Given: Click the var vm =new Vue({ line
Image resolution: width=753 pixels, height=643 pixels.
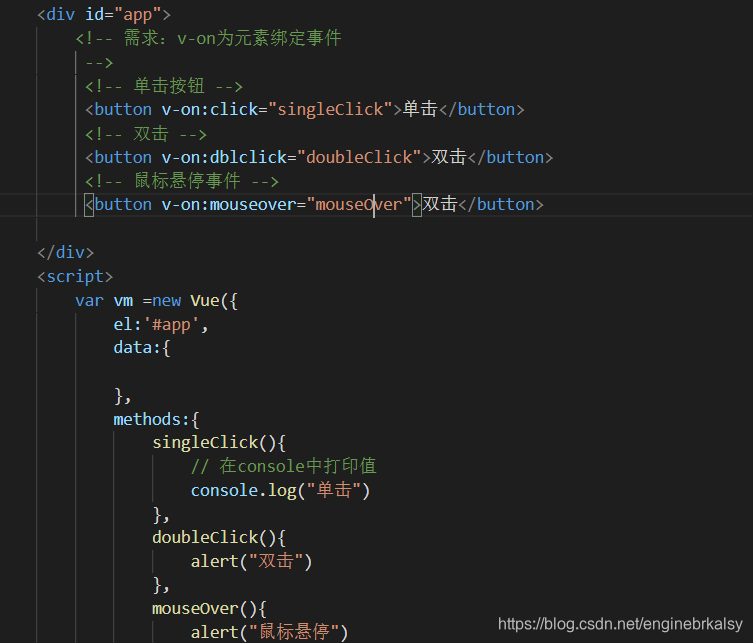Looking at the screenshot, I should [157, 301].
